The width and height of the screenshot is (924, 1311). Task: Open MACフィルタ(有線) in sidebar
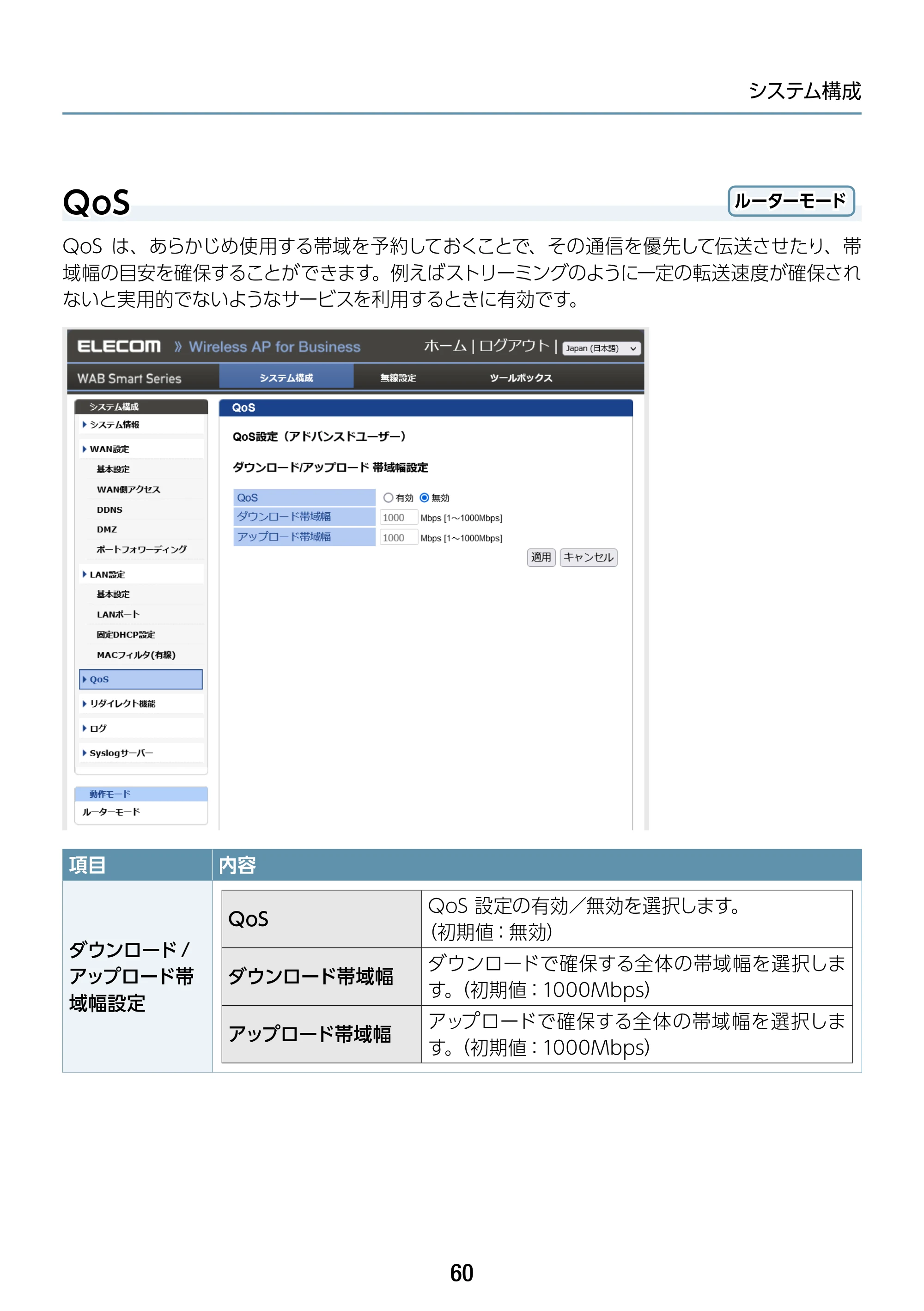136,655
